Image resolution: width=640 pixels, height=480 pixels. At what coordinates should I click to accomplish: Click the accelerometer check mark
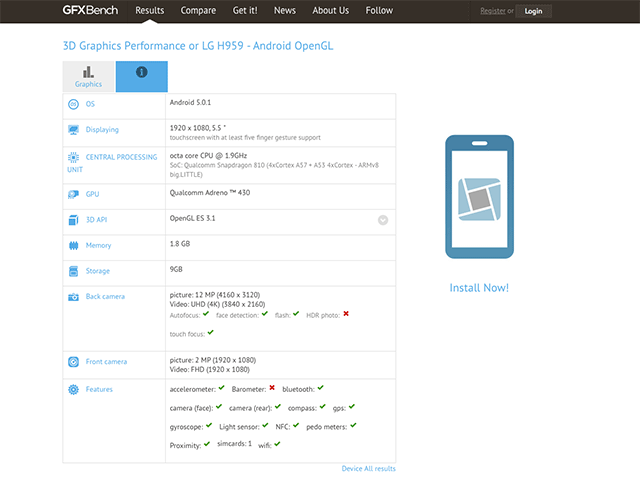click(x=221, y=388)
